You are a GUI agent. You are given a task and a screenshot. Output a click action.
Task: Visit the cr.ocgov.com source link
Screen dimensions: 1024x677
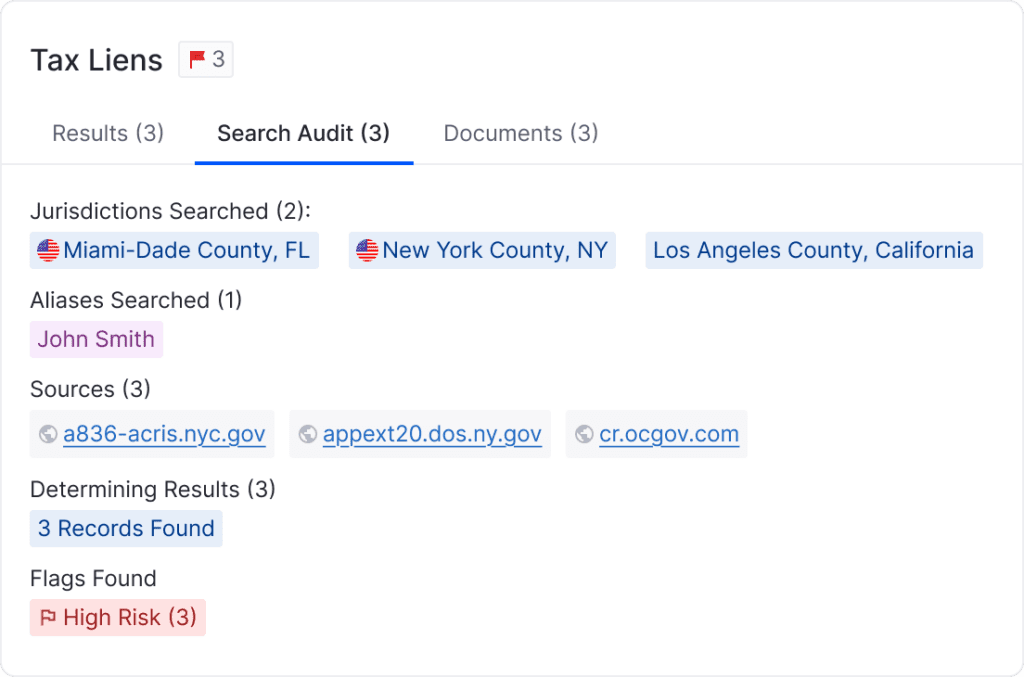click(669, 434)
